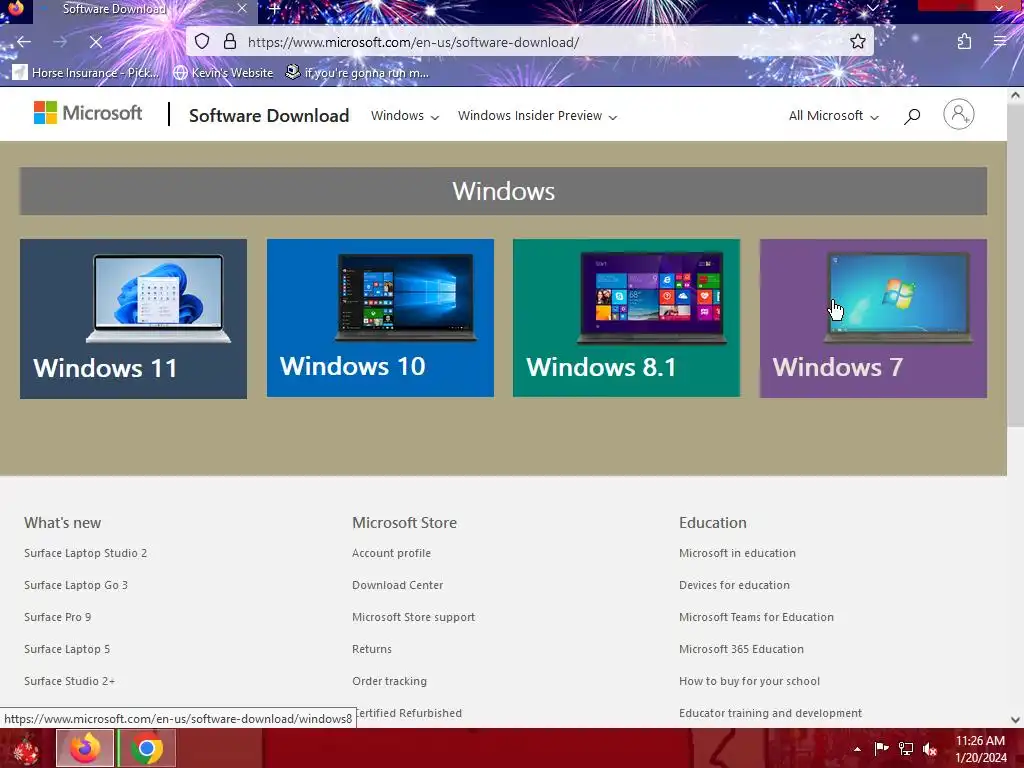The height and width of the screenshot is (768, 1024).
Task: Open the Windows 8.1 download tile
Action: coord(626,318)
